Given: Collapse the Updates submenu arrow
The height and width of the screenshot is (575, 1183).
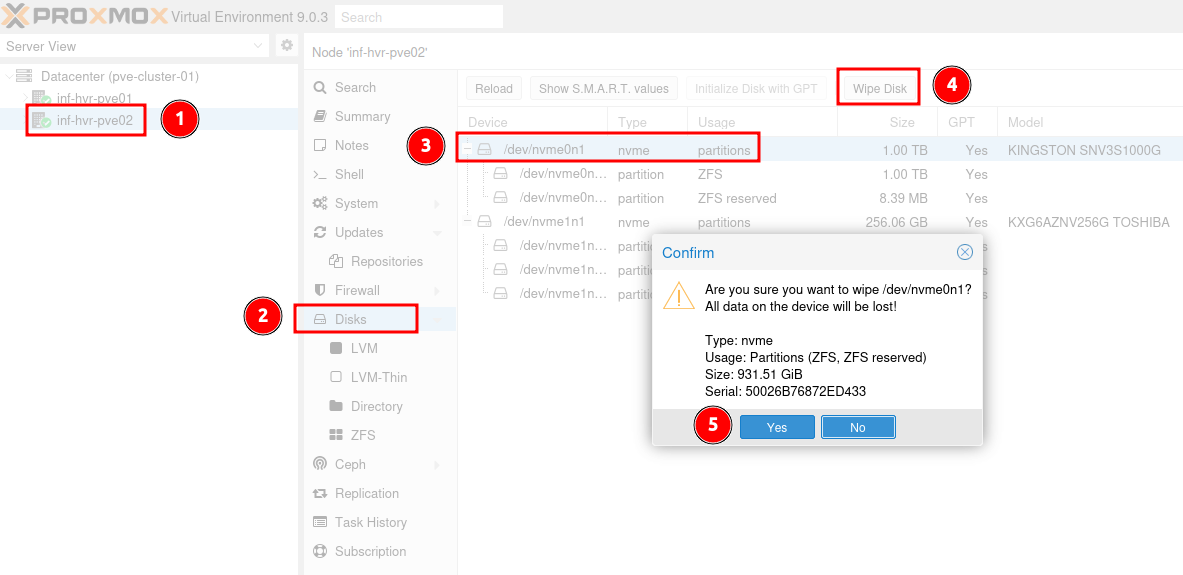Looking at the screenshot, I should pos(438,232).
